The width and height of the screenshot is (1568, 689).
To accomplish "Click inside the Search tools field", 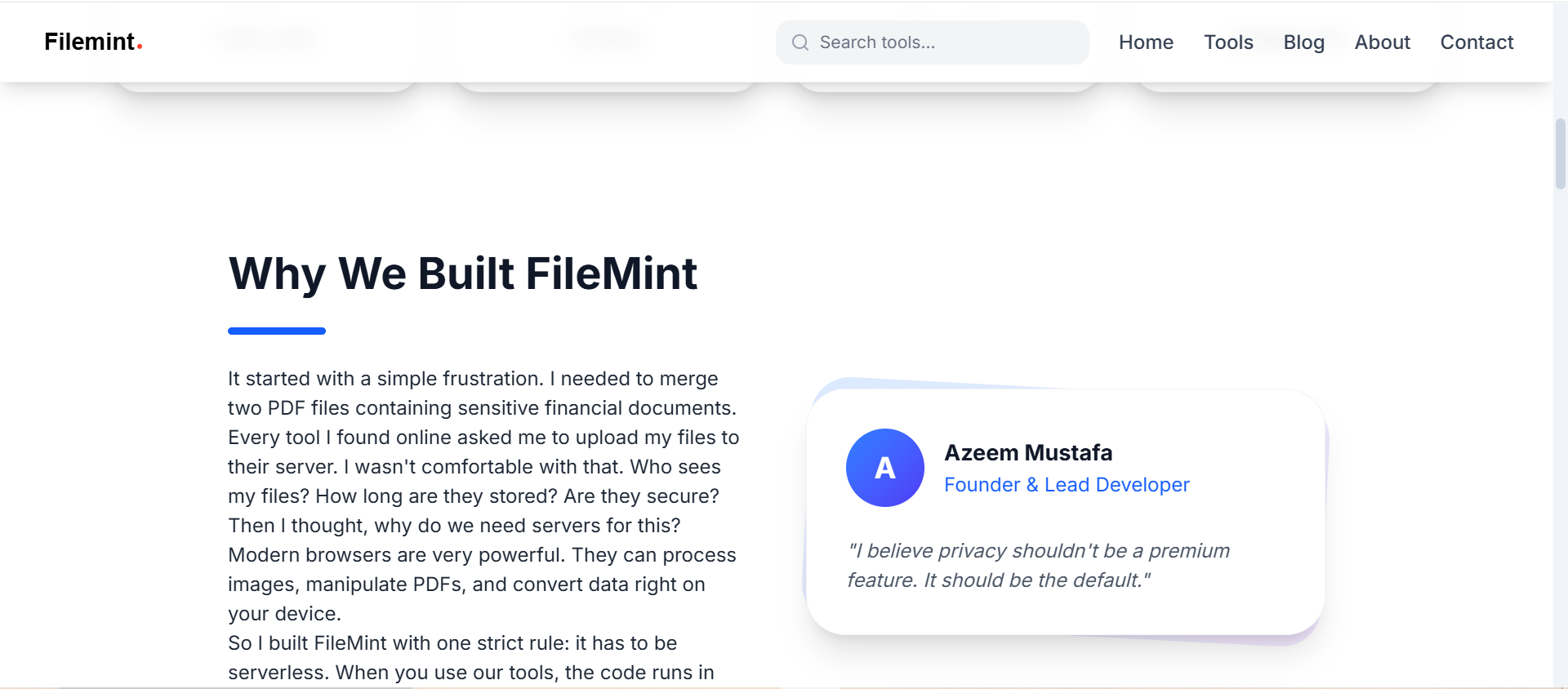I will 931,42.
